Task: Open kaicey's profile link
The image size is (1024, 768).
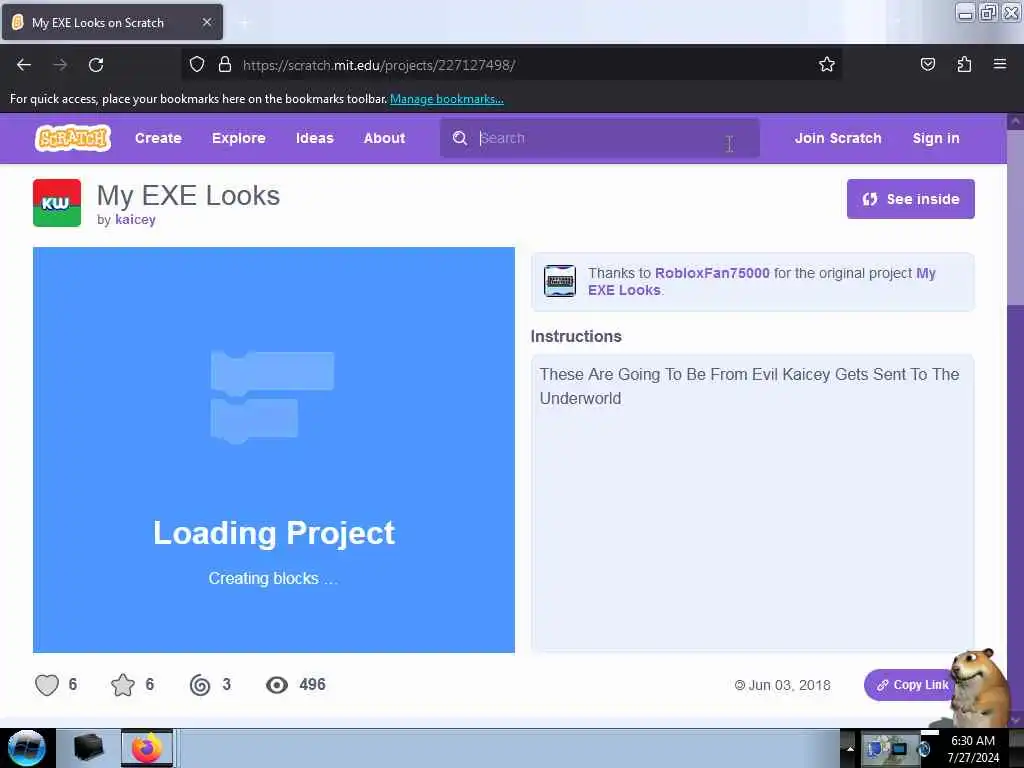Action: pos(135,219)
